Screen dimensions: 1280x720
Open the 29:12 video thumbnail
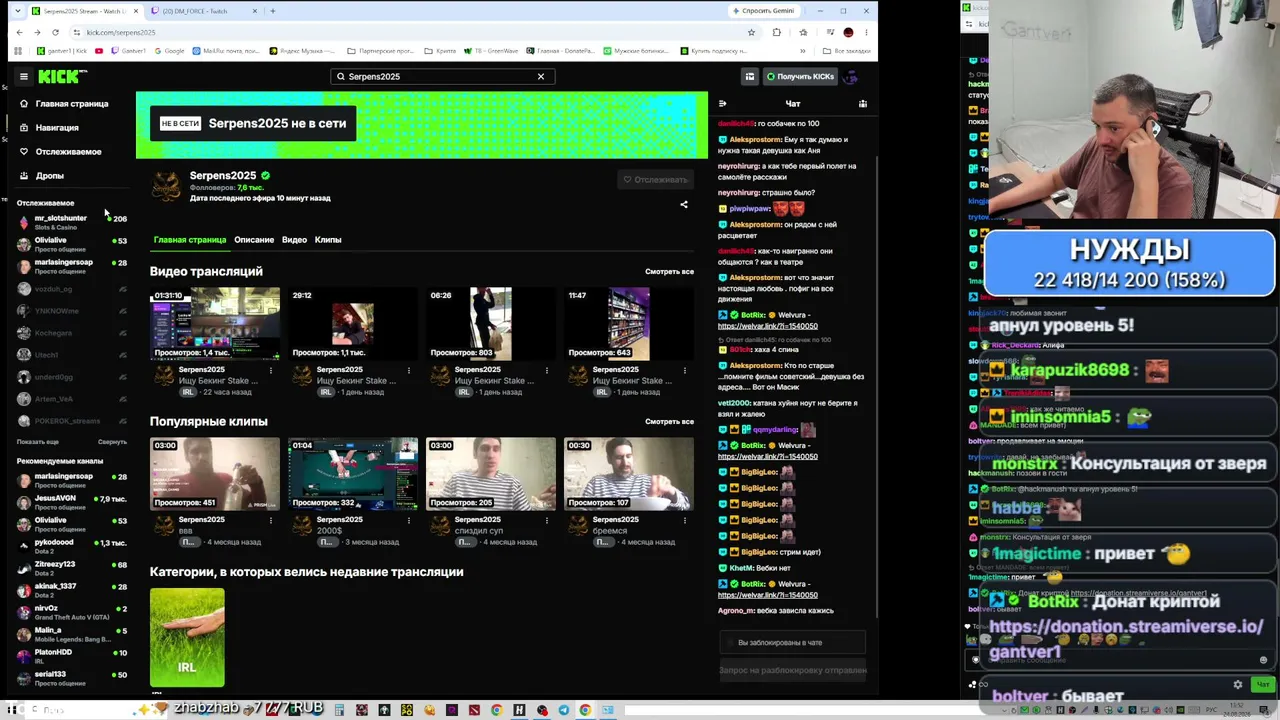[x=353, y=324]
